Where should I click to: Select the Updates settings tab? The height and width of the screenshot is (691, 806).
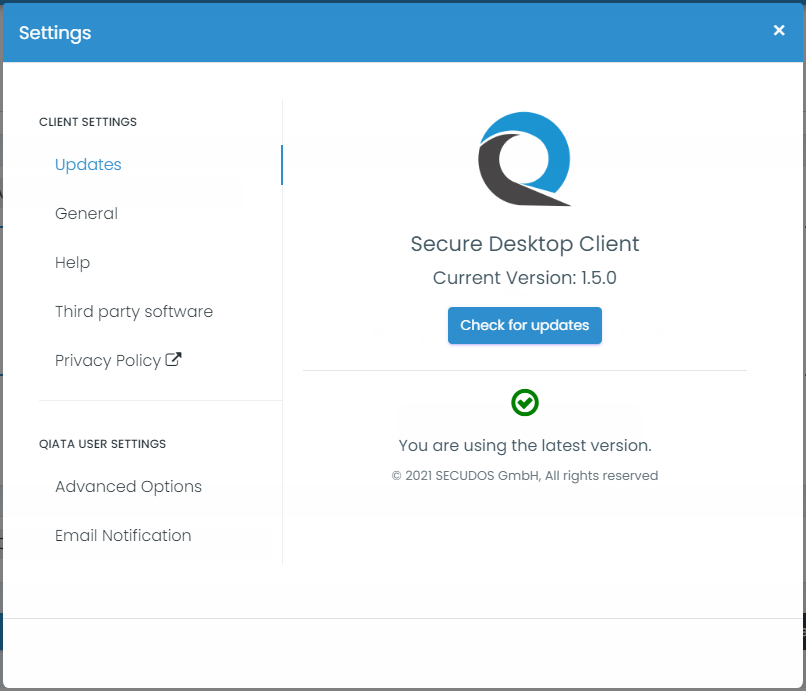coord(88,165)
